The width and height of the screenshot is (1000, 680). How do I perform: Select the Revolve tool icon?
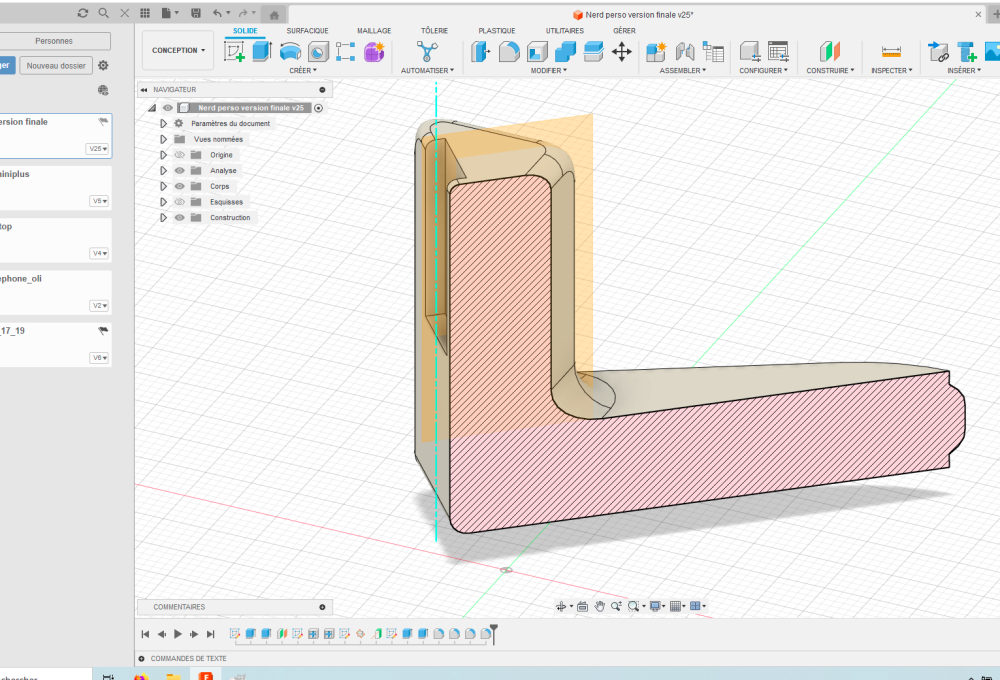(290, 52)
